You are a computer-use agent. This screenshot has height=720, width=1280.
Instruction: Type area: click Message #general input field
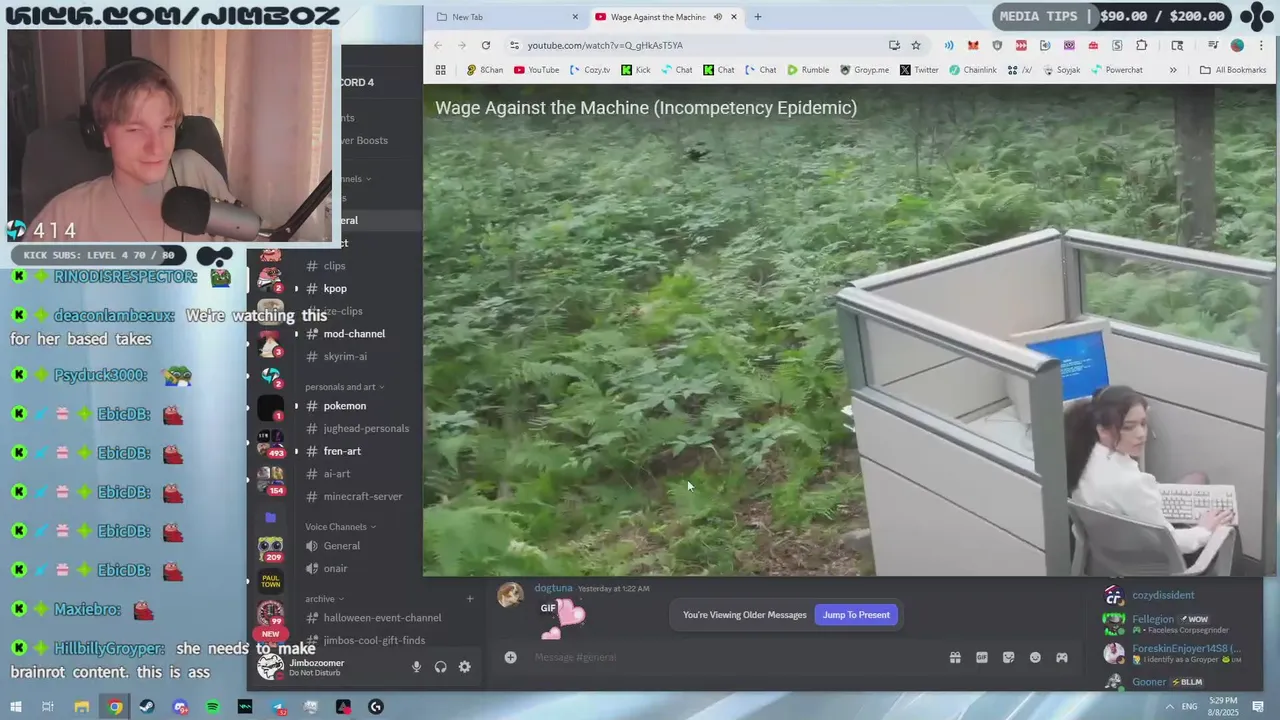[x=735, y=657]
